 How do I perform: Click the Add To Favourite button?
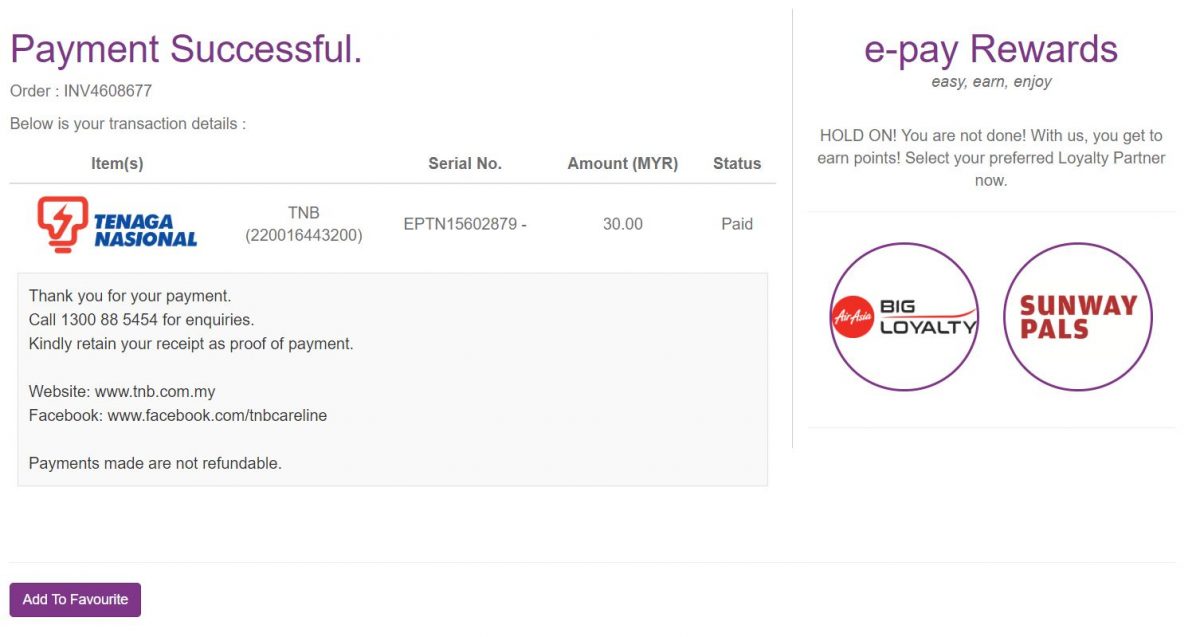click(74, 599)
